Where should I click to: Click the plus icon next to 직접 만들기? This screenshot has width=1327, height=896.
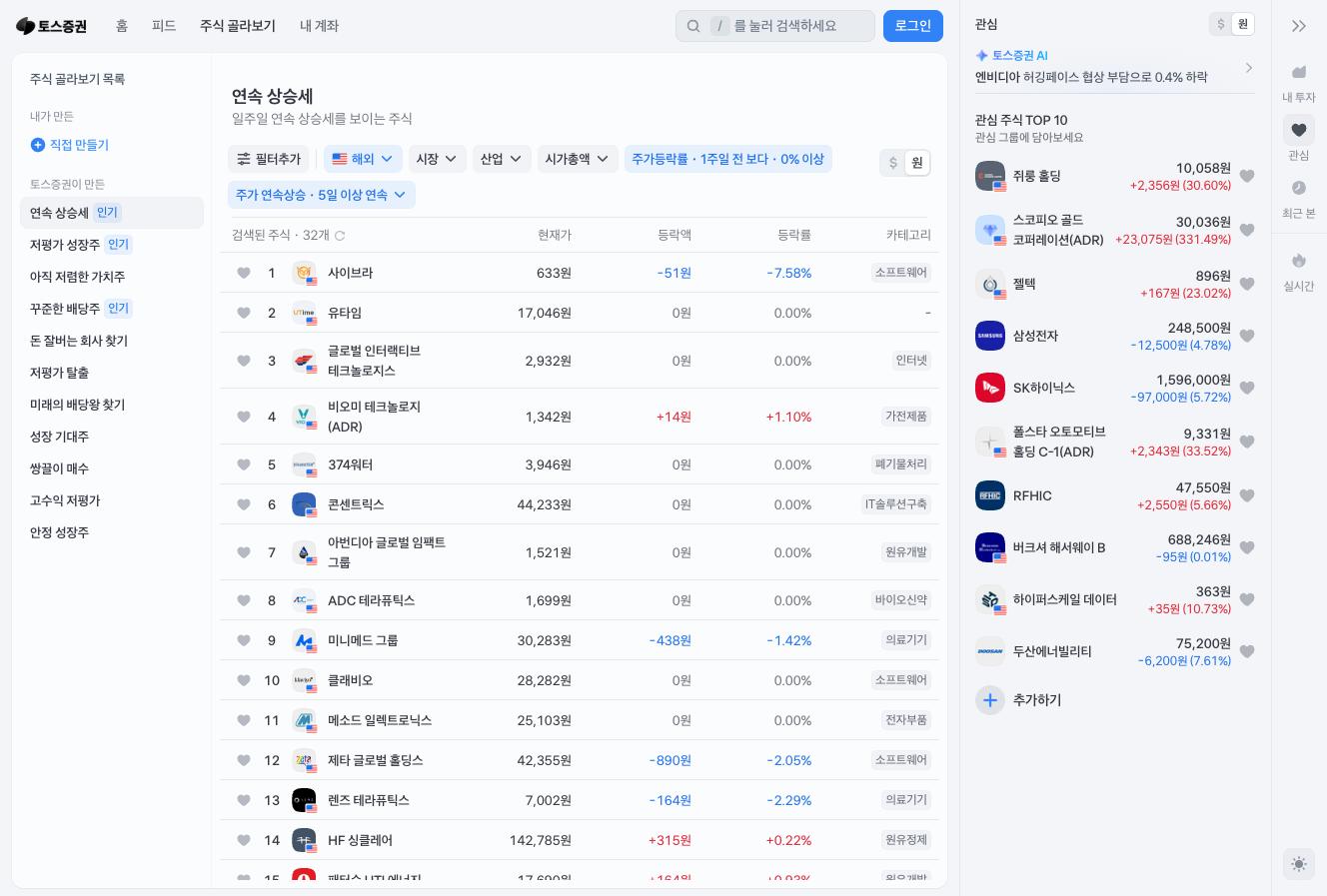(38, 145)
